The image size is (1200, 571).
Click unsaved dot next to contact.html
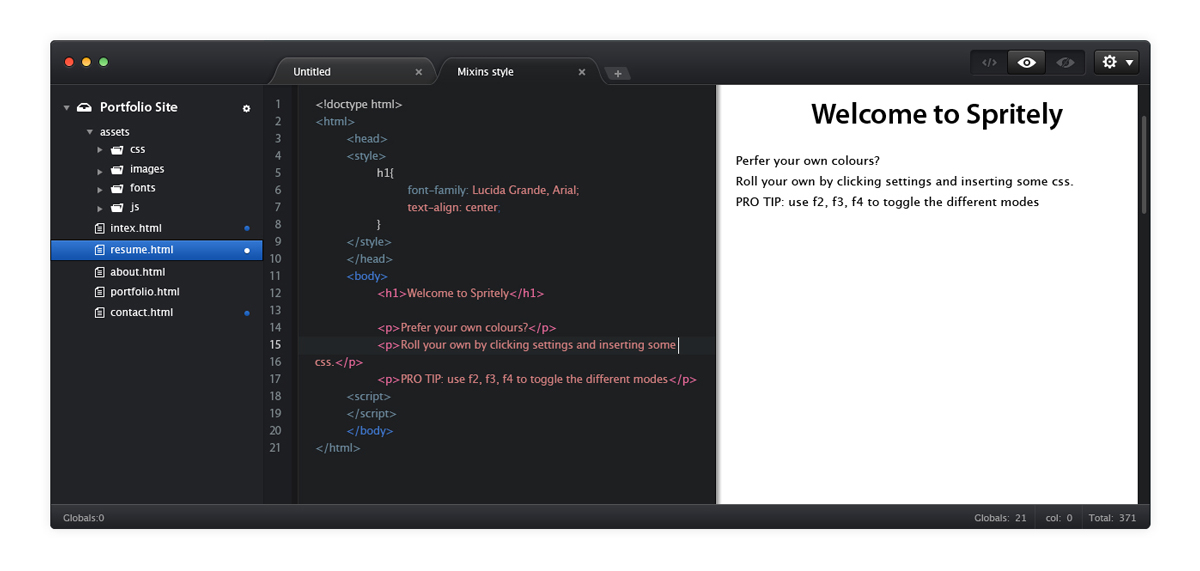(247, 313)
